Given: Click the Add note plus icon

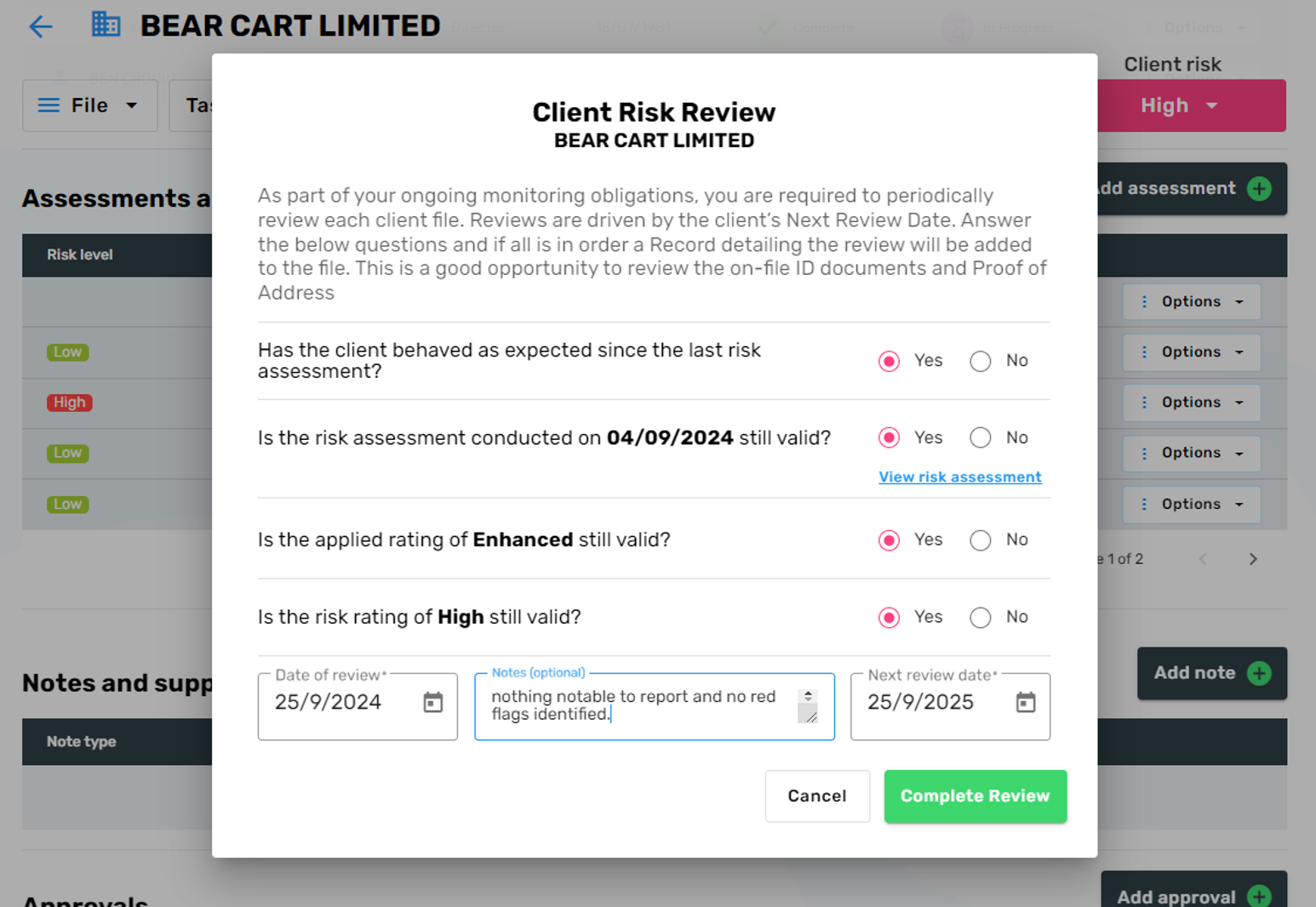Looking at the screenshot, I should pyautogui.click(x=1259, y=673).
